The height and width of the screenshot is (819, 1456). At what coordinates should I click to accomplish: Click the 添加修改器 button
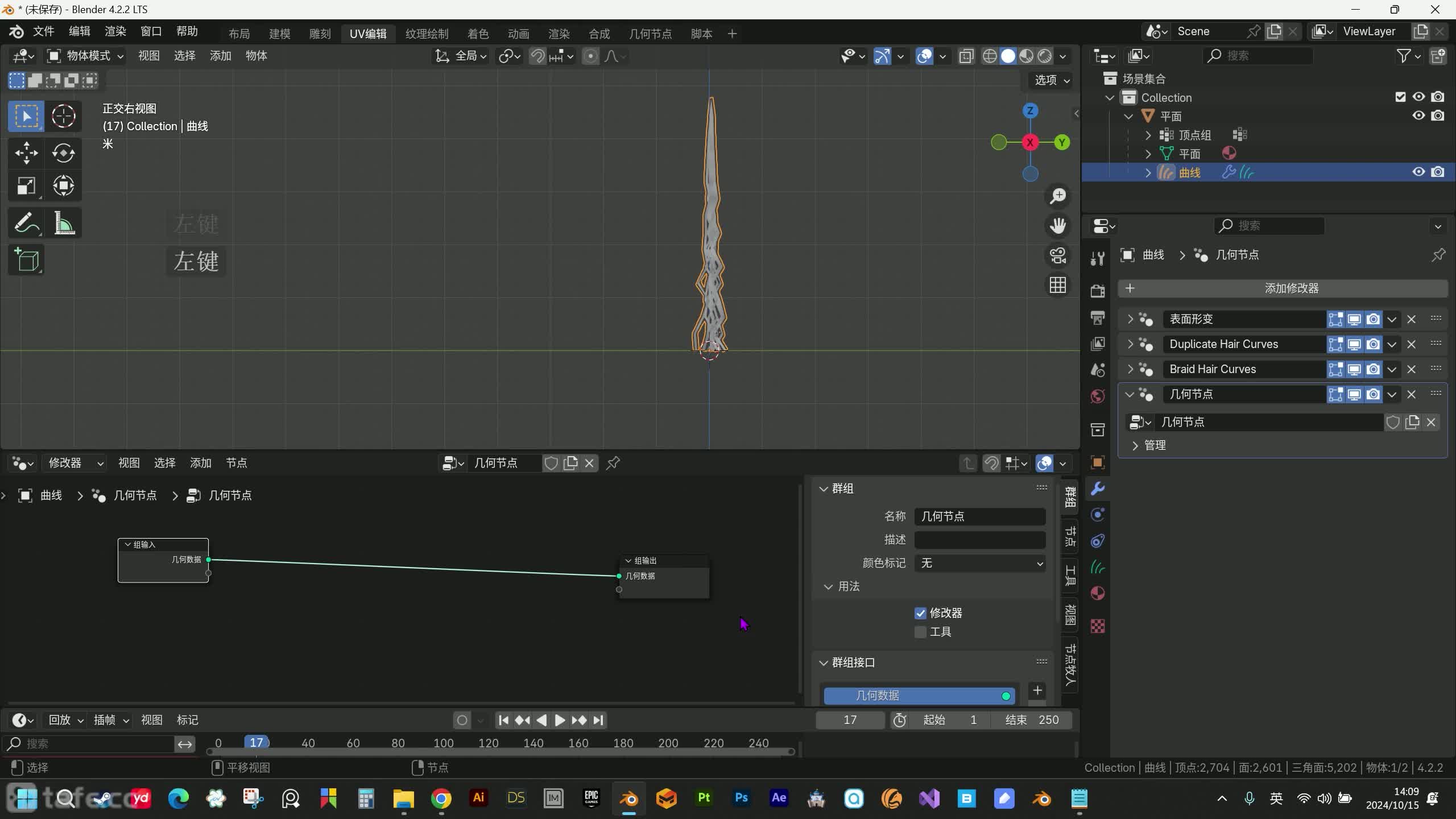coord(1283,288)
